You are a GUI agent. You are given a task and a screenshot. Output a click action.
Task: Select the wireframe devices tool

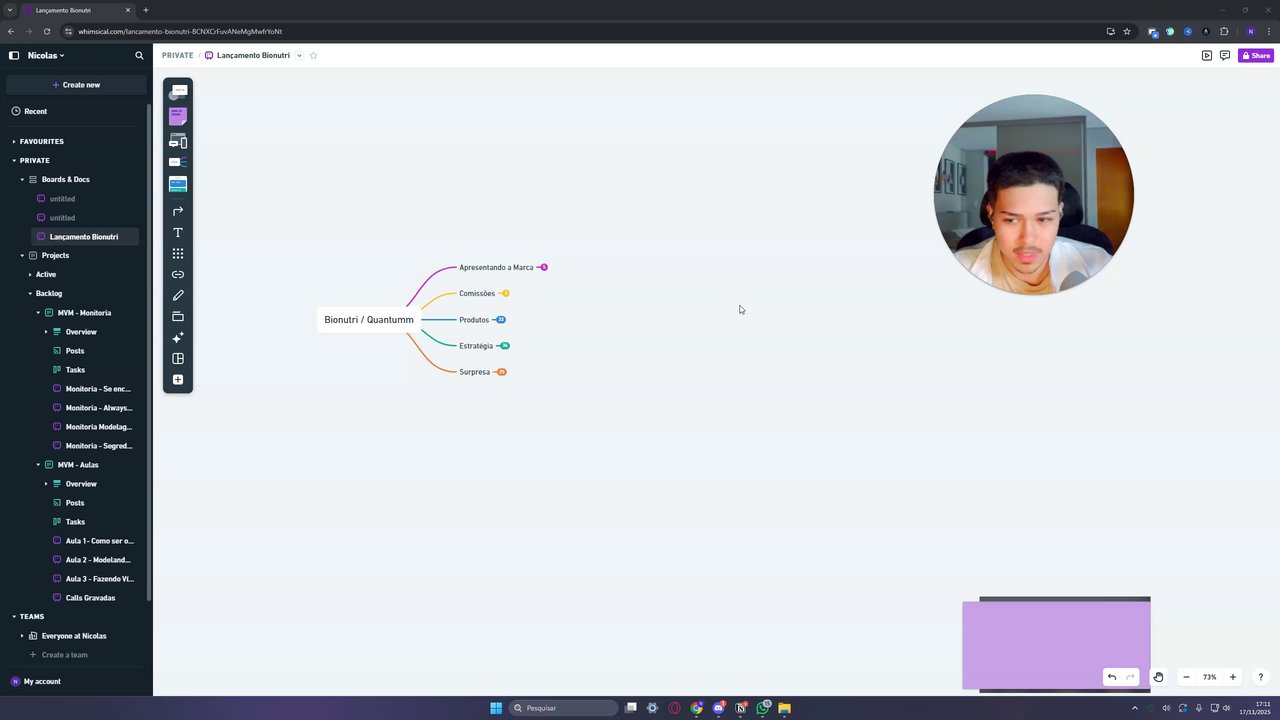click(x=178, y=141)
